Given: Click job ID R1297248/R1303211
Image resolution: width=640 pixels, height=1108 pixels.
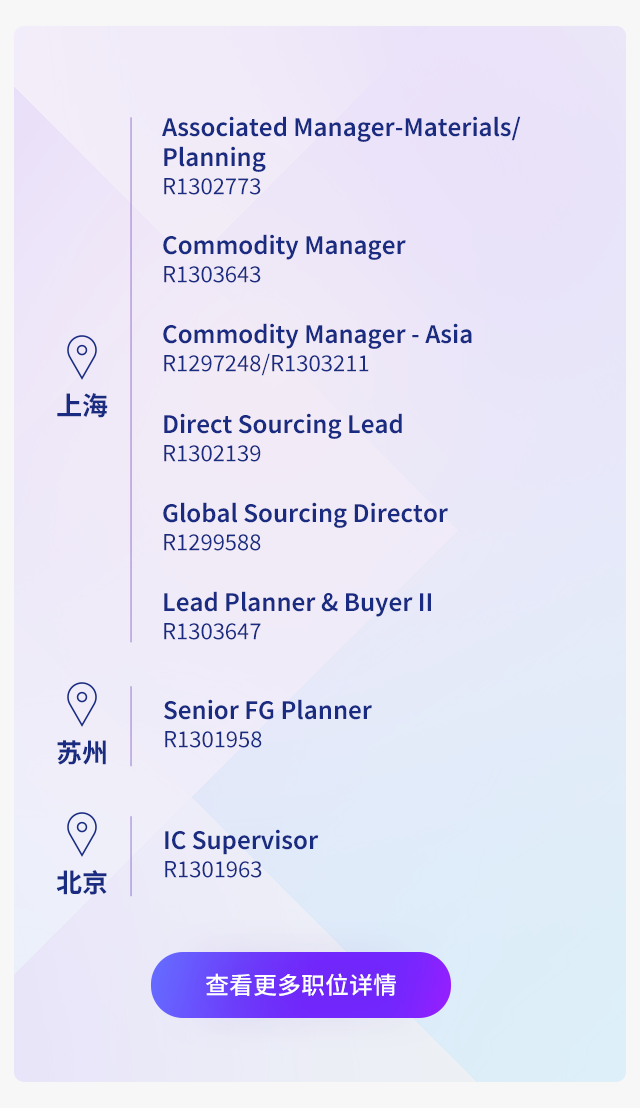Looking at the screenshot, I should pos(266,363).
